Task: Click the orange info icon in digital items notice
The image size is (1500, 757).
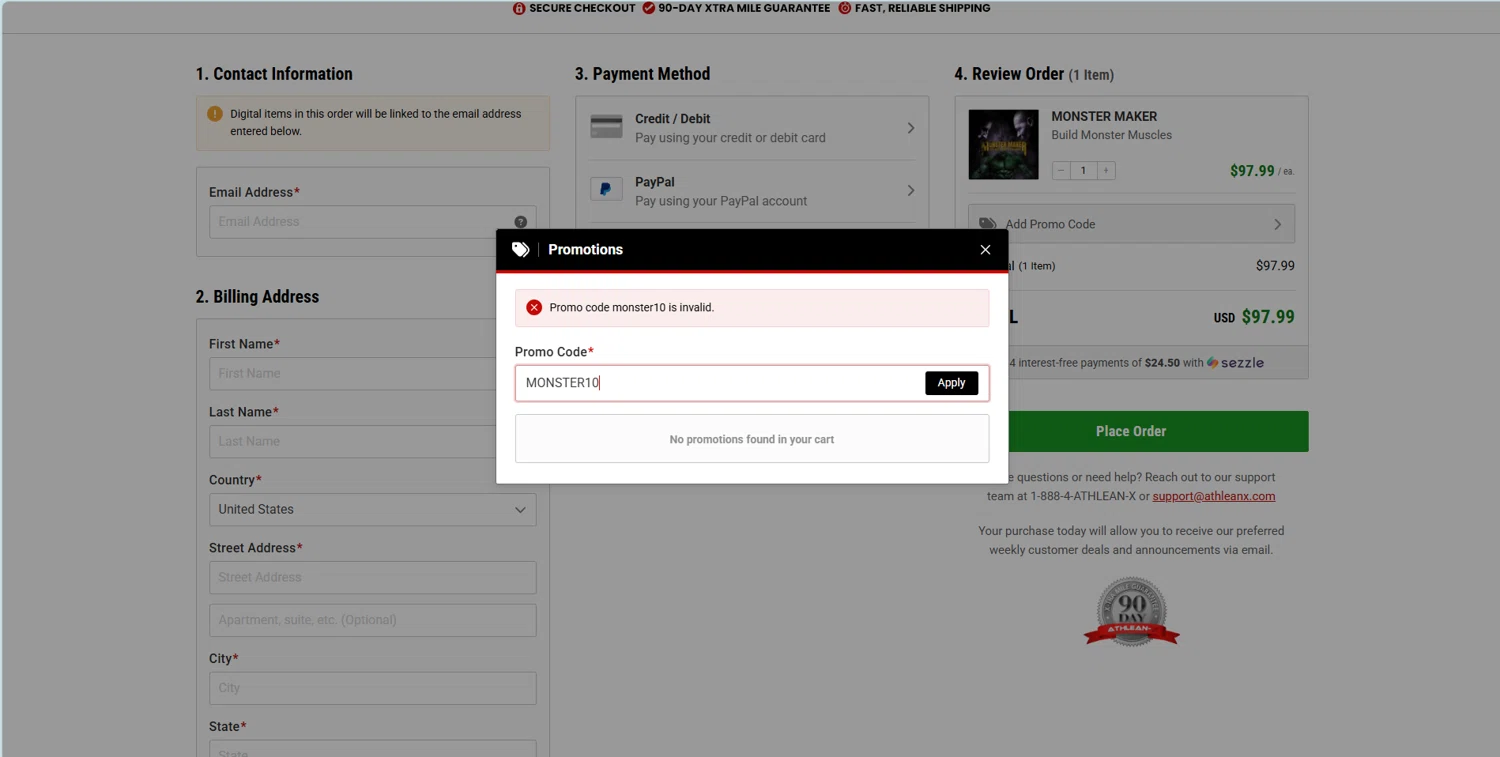Action: point(215,114)
